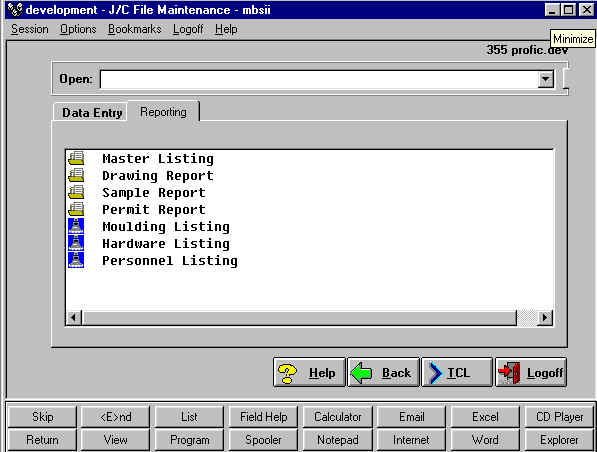Click the Hardware Listing blue icon
597x452 pixels.
[76, 243]
